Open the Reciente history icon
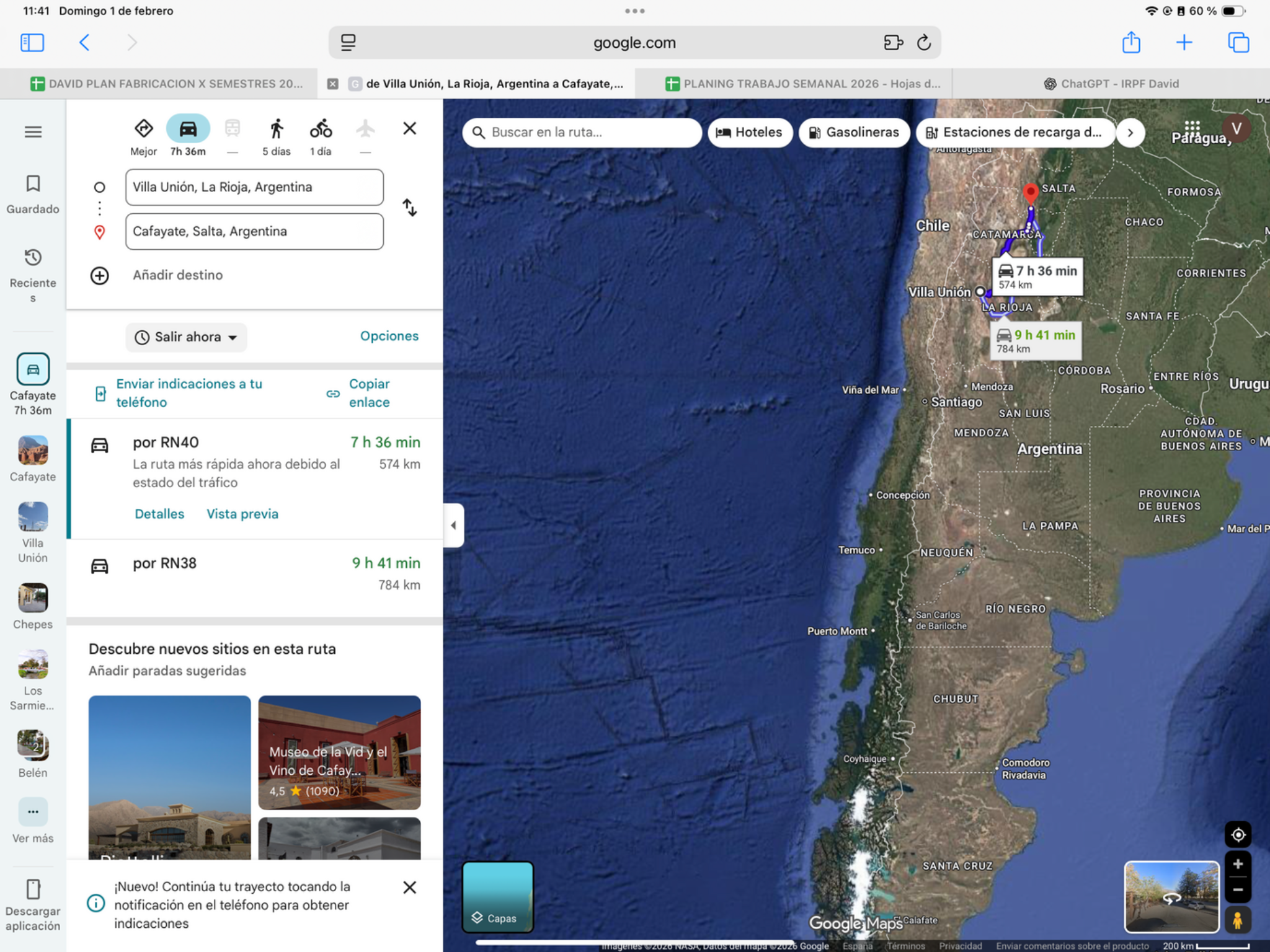Screen dimensions: 1270x952 33,257
